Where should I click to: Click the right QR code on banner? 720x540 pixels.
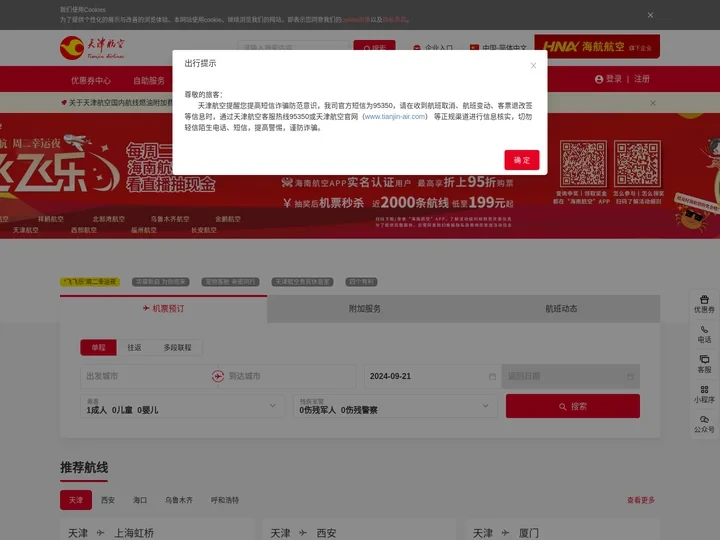click(x=637, y=163)
